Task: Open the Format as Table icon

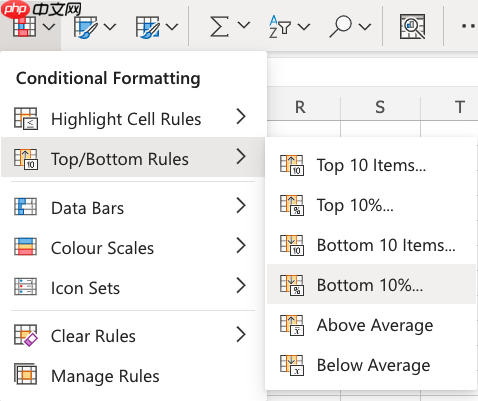Action: tap(85, 27)
